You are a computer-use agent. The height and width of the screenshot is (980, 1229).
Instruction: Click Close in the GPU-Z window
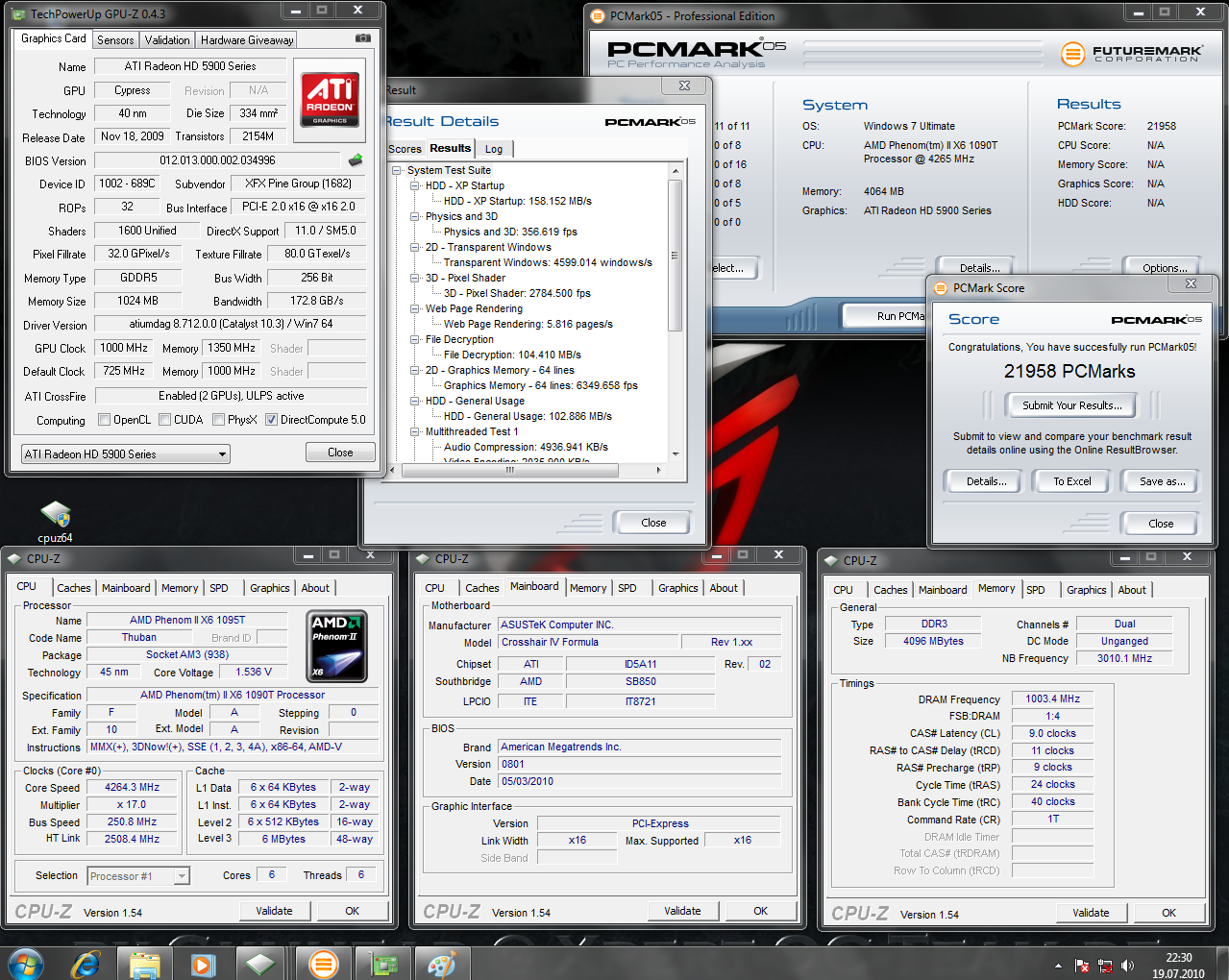tap(340, 453)
